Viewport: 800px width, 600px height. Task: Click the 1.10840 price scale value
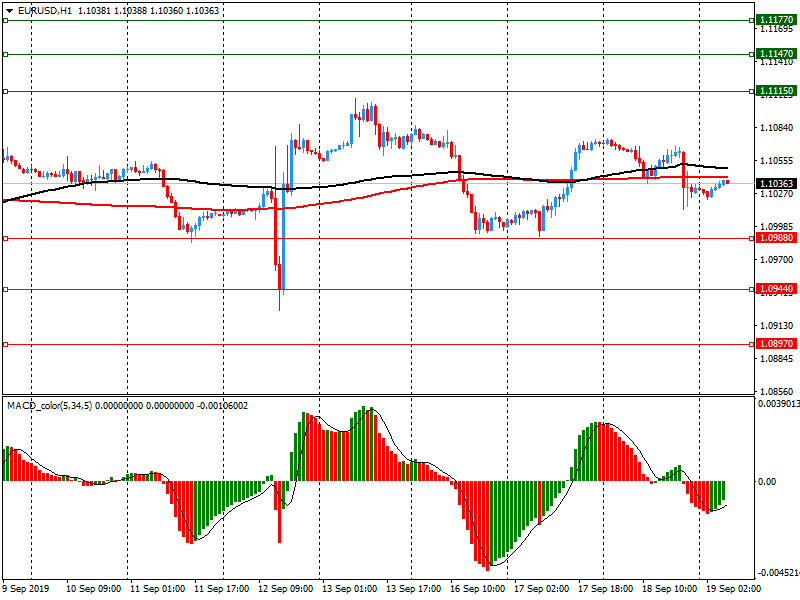tap(777, 128)
